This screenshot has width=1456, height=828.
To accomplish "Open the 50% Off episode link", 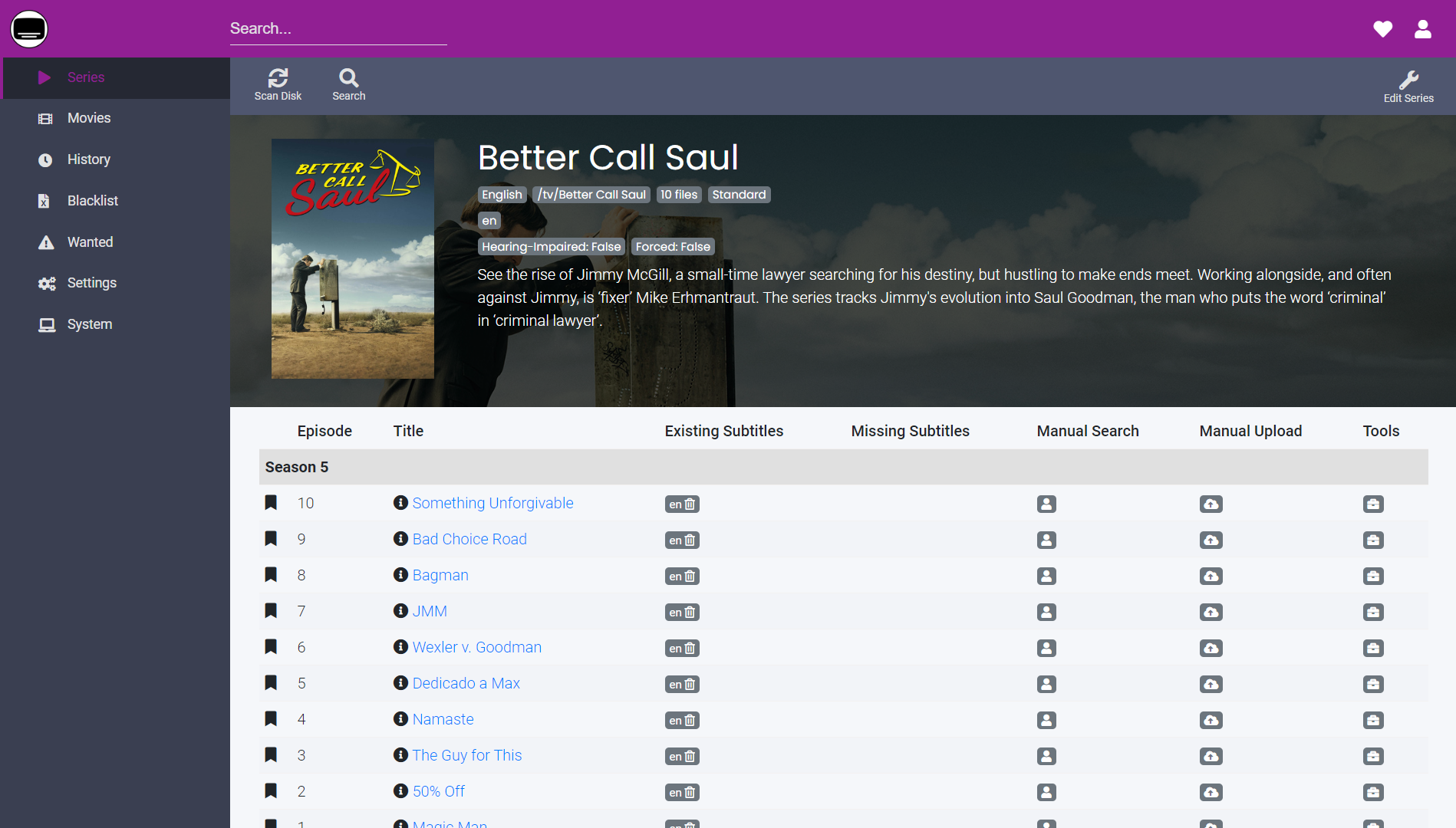I will (x=438, y=790).
